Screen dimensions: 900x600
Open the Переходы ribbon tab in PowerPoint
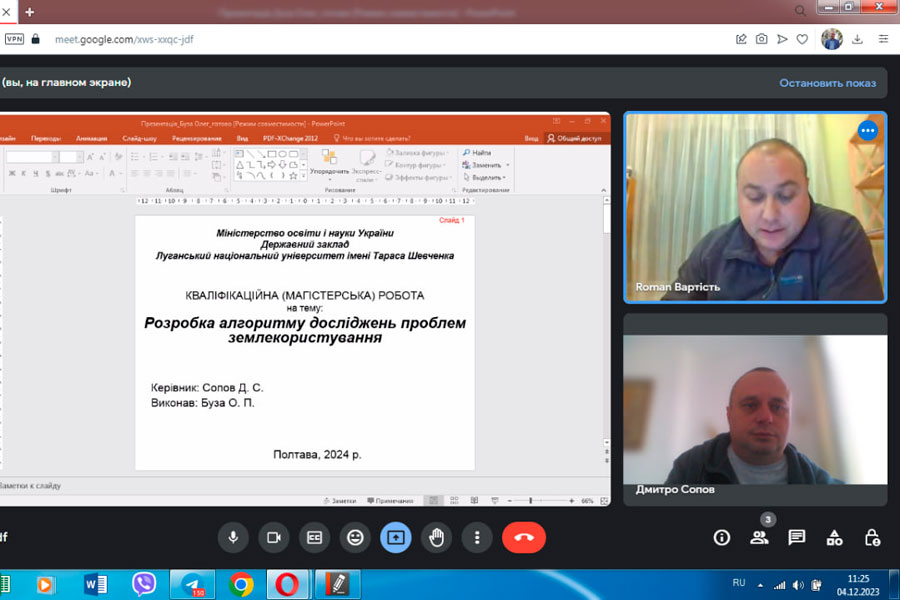point(46,138)
